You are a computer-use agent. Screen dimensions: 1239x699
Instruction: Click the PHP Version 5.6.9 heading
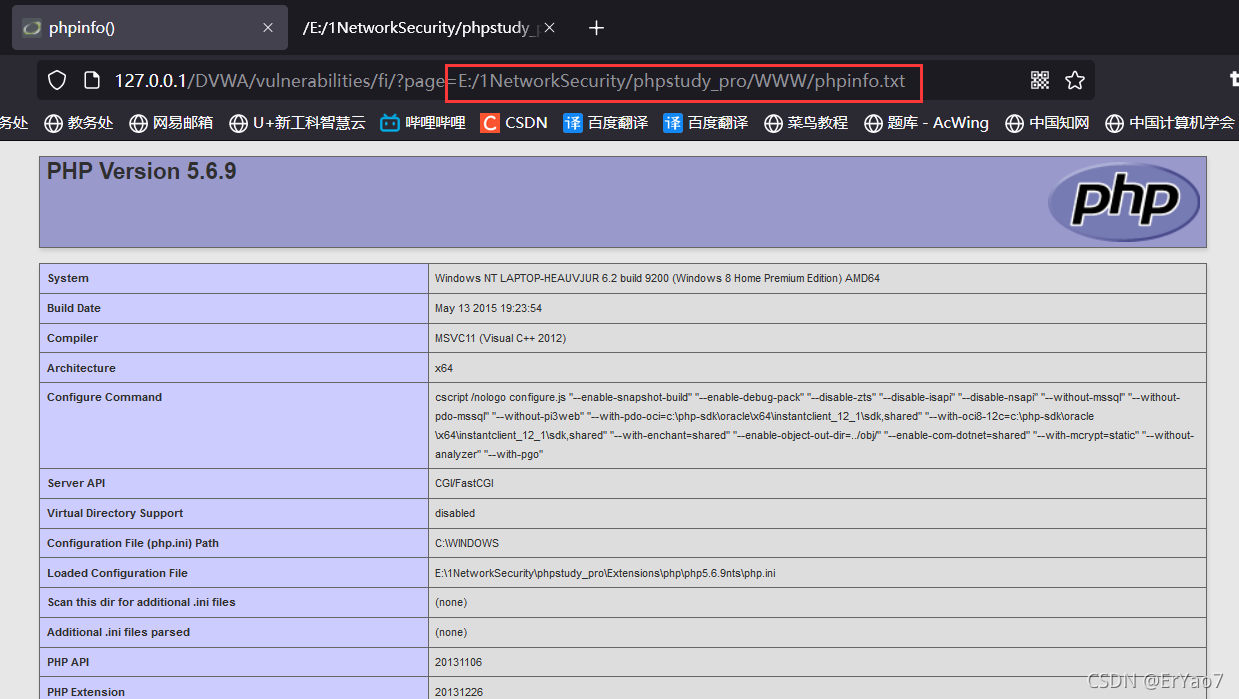pos(141,171)
